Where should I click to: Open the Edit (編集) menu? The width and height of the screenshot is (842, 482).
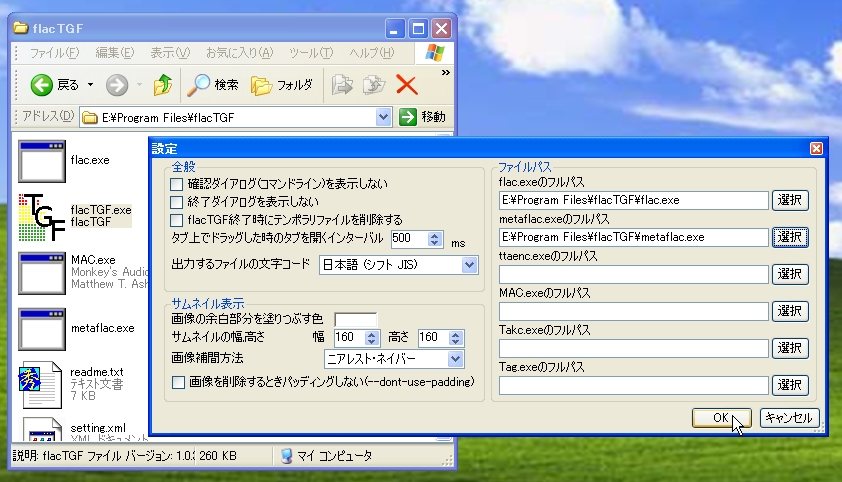[114, 53]
